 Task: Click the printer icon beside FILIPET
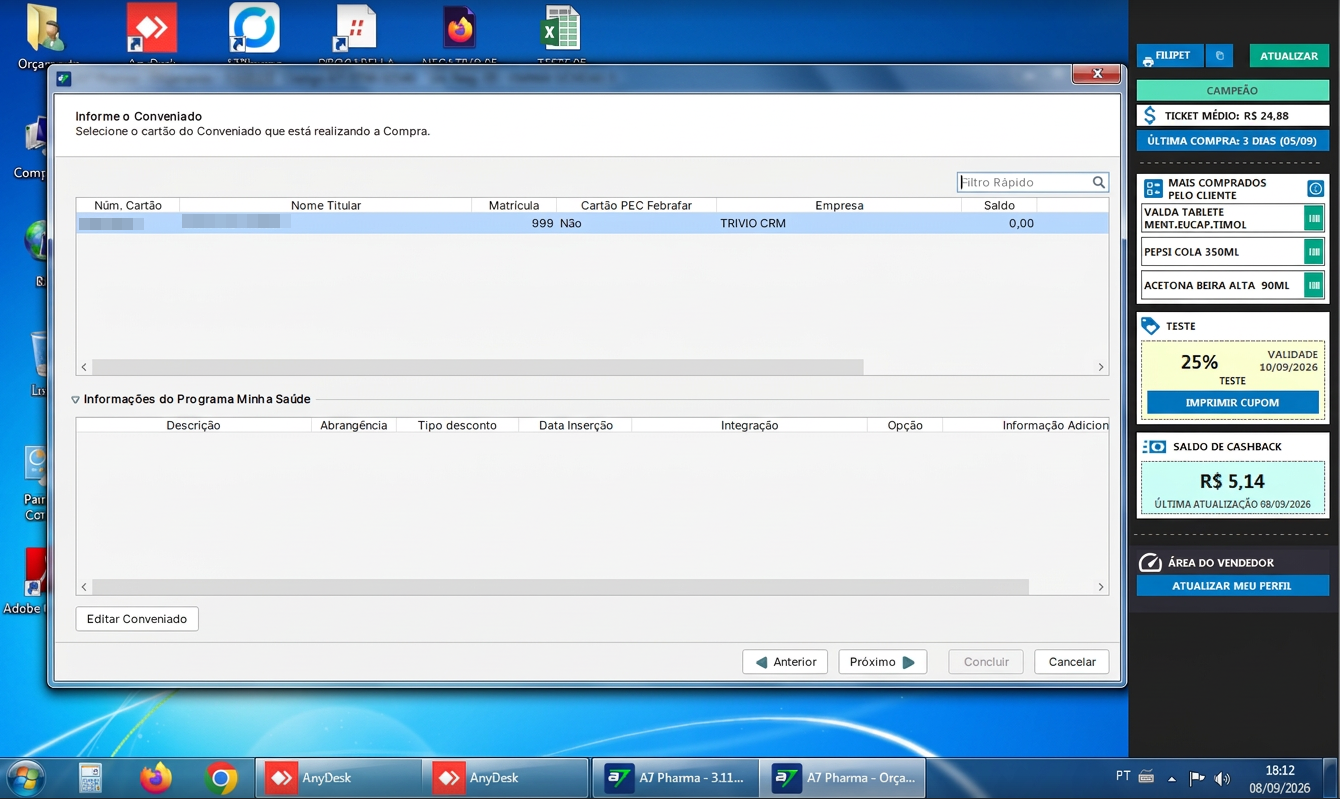click(1148, 60)
